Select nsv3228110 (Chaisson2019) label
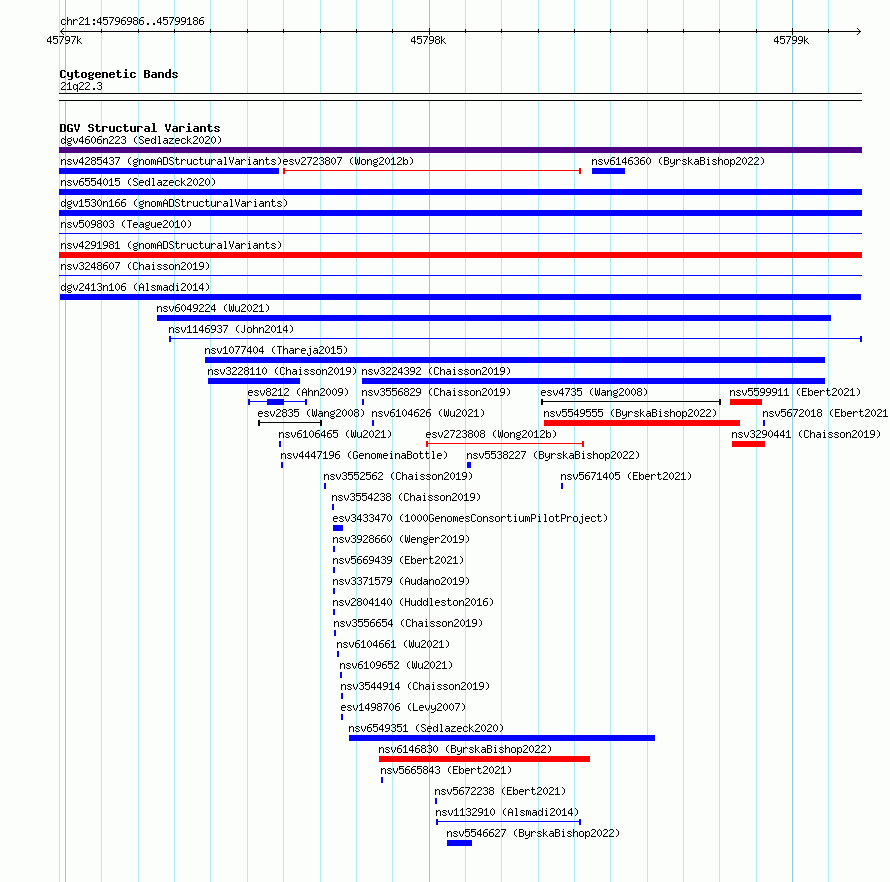890x882 pixels. pyautogui.click(x=282, y=371)
